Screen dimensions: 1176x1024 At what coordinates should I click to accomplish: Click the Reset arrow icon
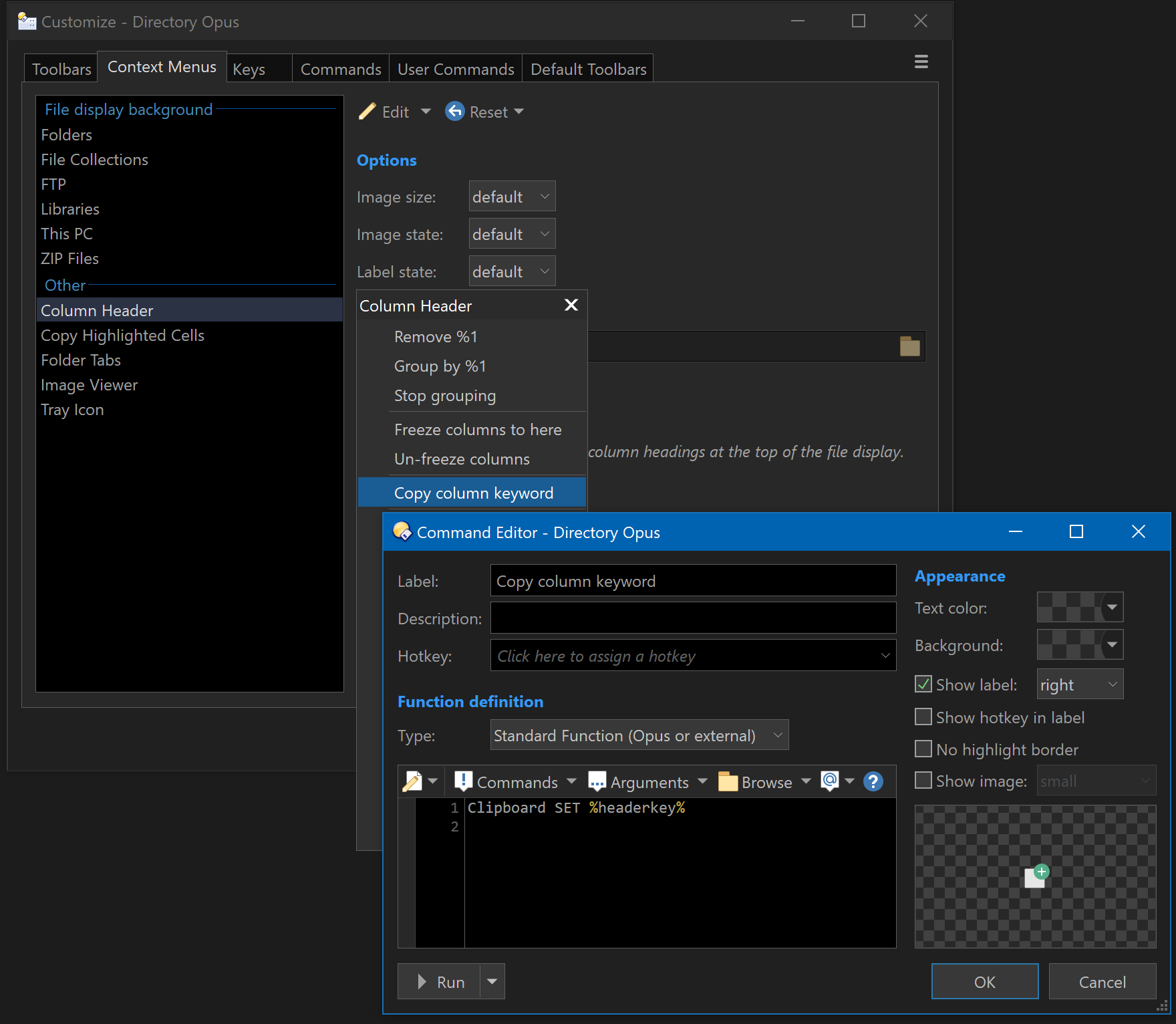point(455,112)
